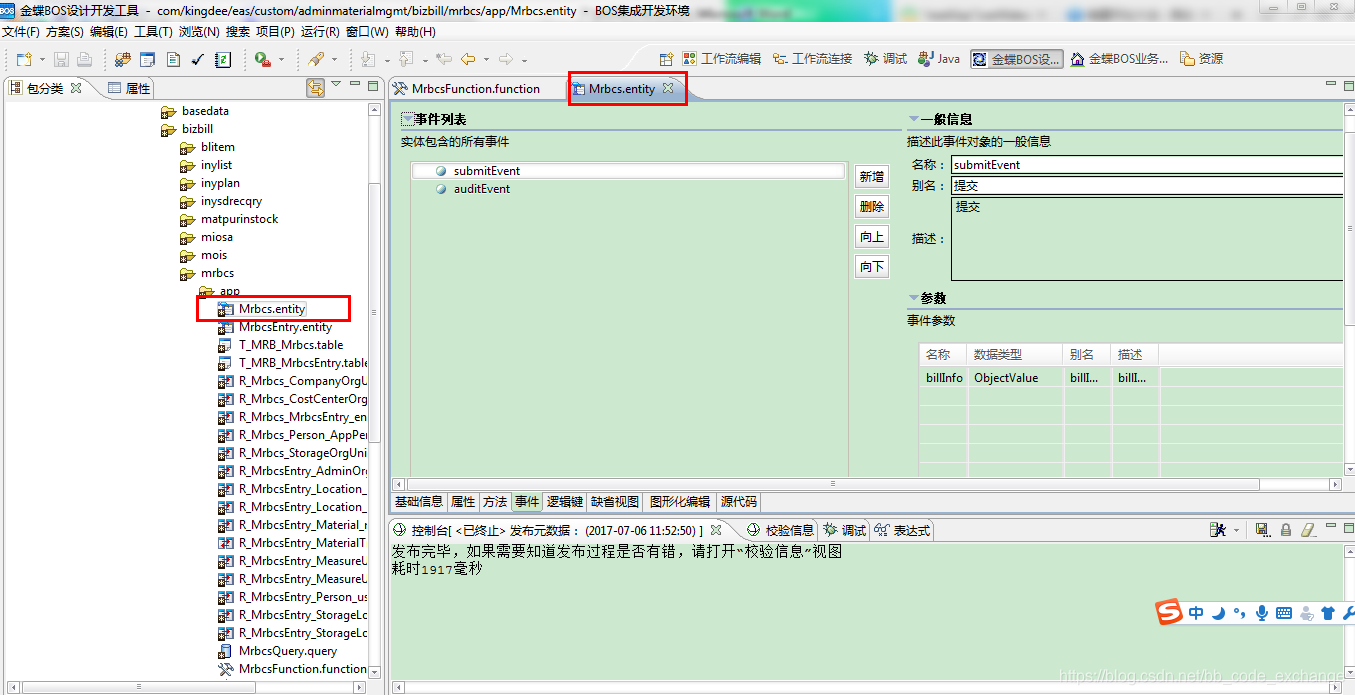The height and width of the screenshot is (695, 1355).
Task: Switch to 图形化编辑 bottom editor tab
Action: pos(680,502)
